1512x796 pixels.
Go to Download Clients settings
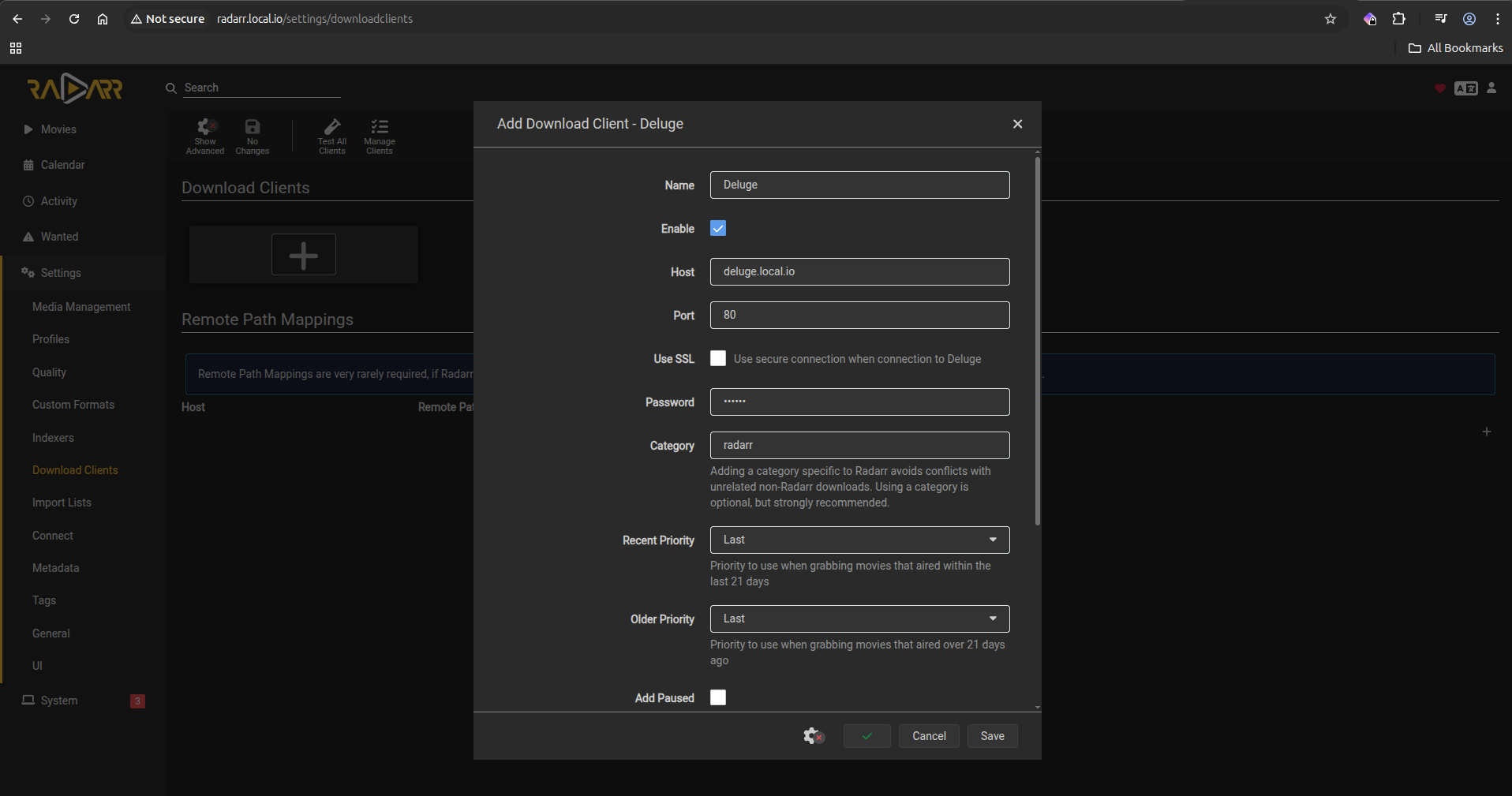tap(75, 470)
